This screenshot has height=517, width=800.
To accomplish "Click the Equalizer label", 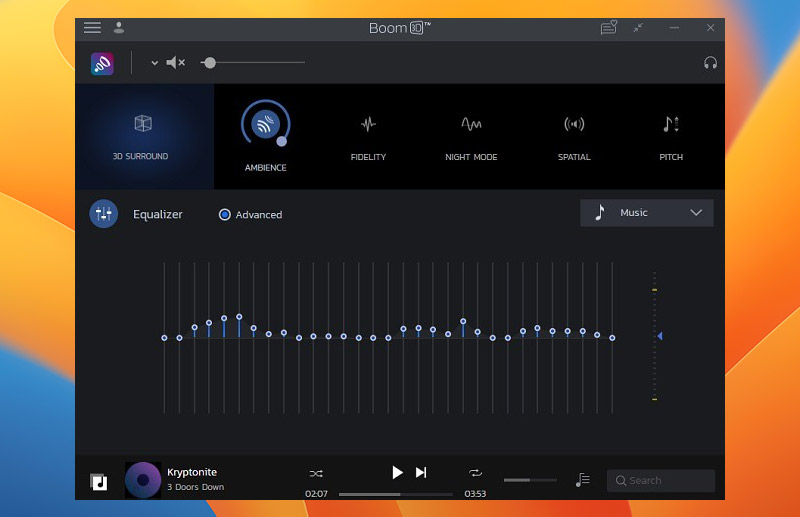I will click(x=158, y=214).
